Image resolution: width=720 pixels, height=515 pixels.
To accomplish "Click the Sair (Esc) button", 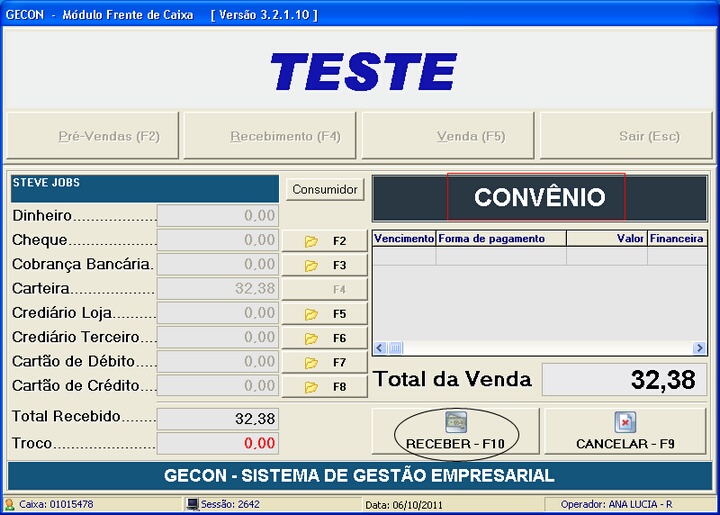I will point(626,136).
